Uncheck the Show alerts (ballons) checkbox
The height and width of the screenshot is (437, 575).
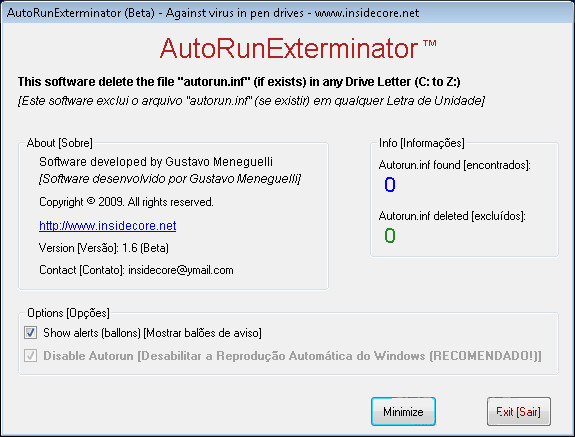coord(30,333)
